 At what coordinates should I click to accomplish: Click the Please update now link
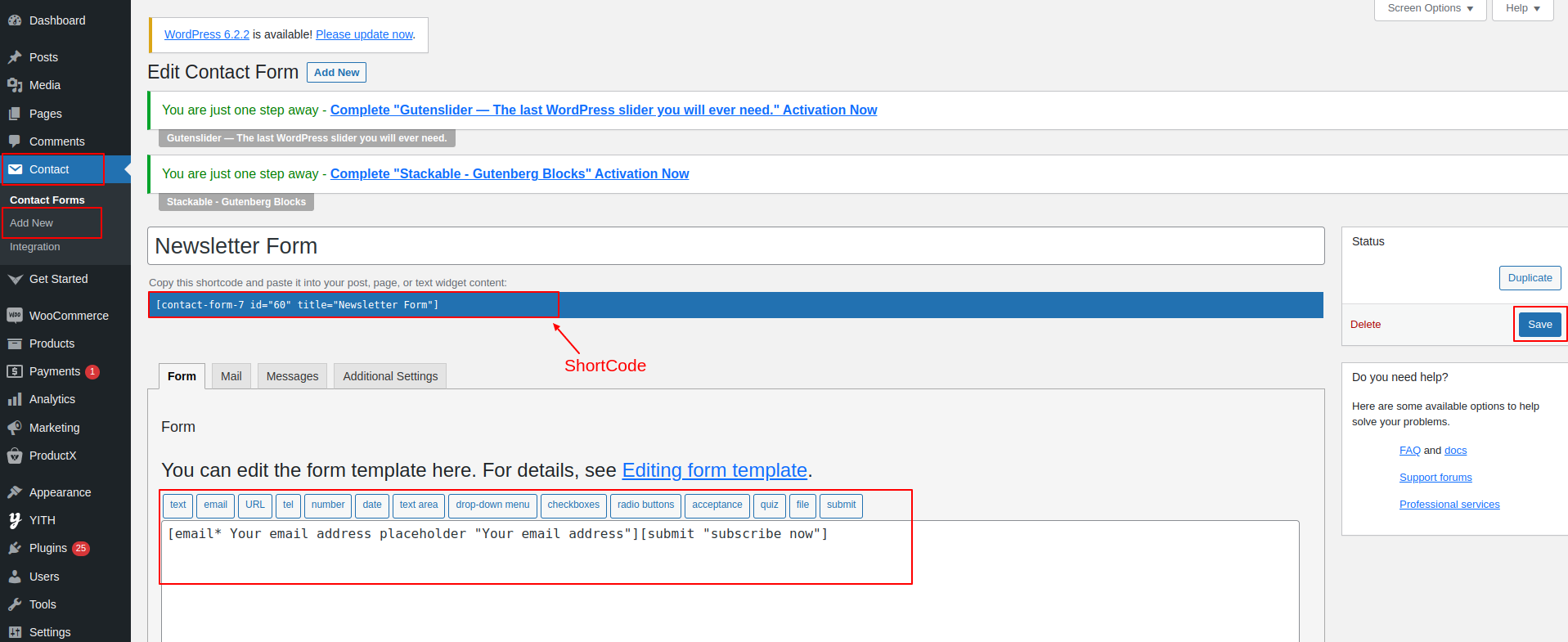tap(365, 34)
